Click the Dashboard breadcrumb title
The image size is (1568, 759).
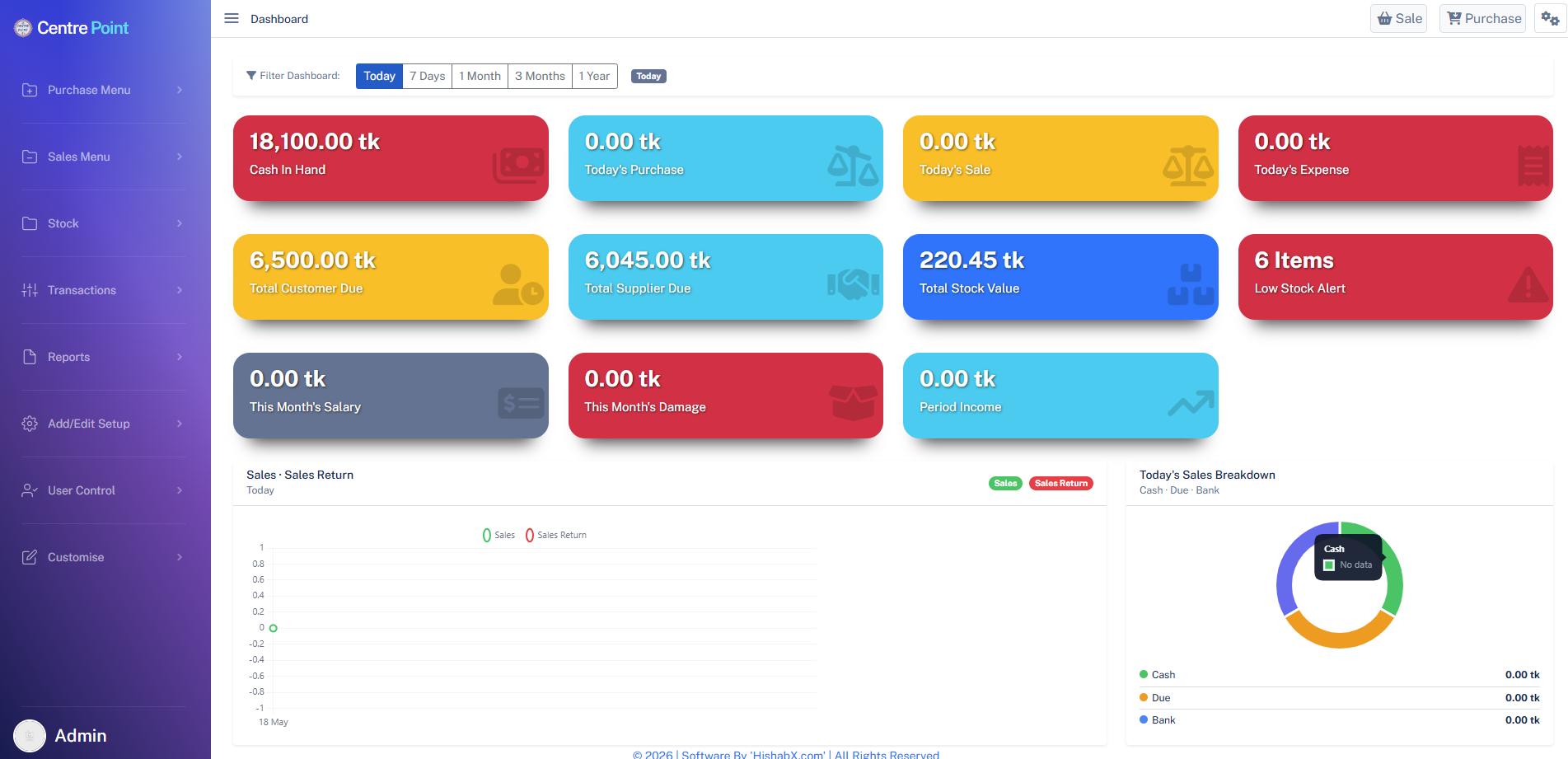pos(279,19)
